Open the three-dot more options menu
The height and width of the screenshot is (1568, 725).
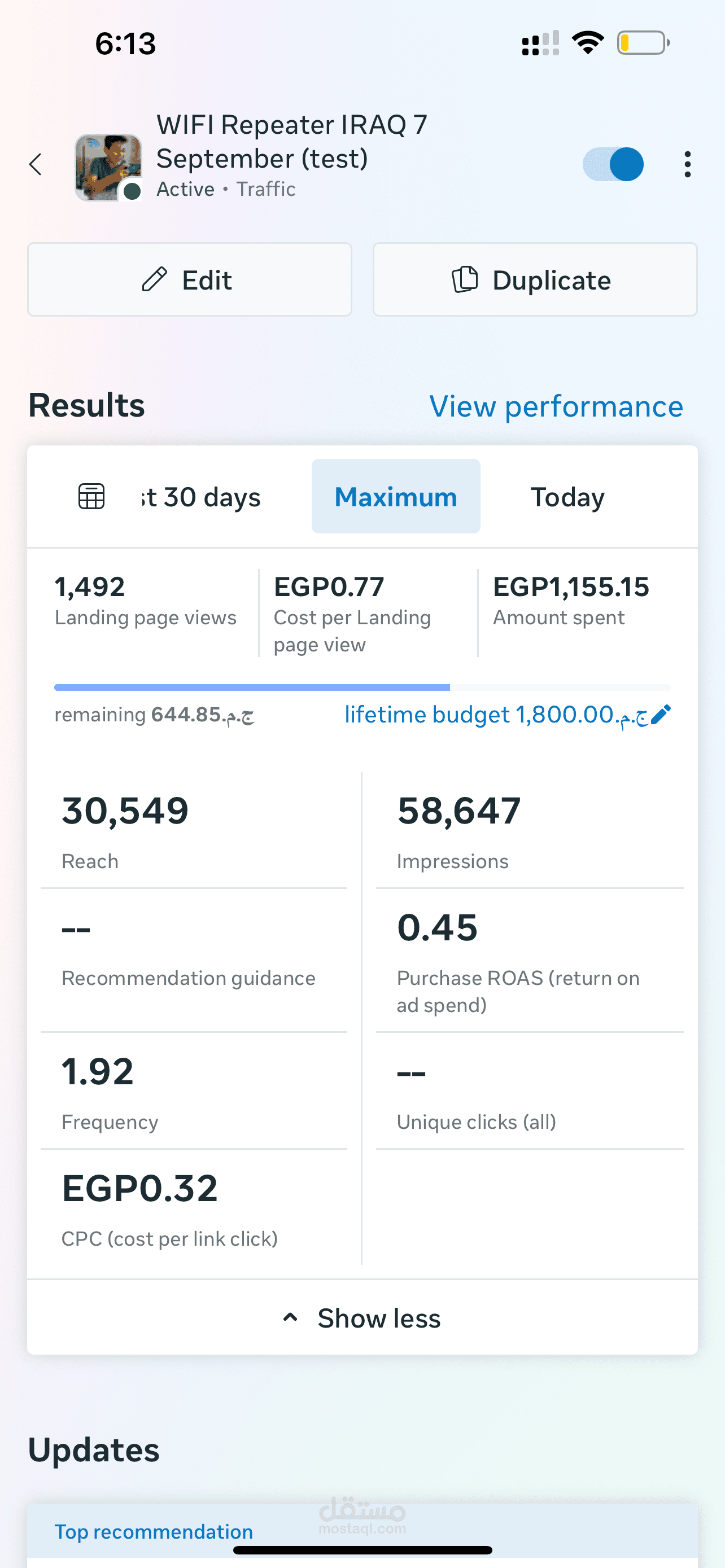(x=687, y=164)
